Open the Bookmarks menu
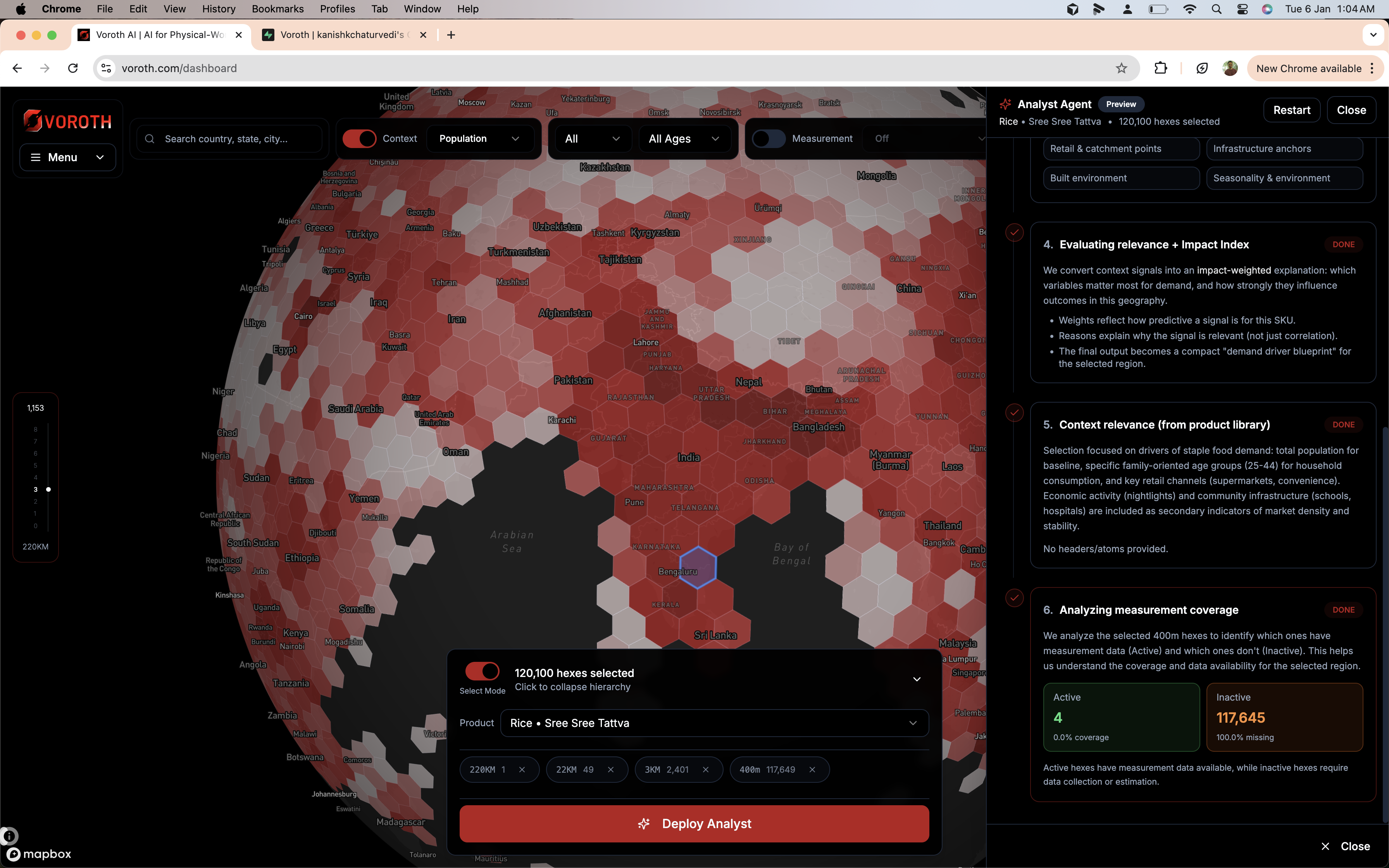This screenshot has width=1389, height=868. point(278,9)
